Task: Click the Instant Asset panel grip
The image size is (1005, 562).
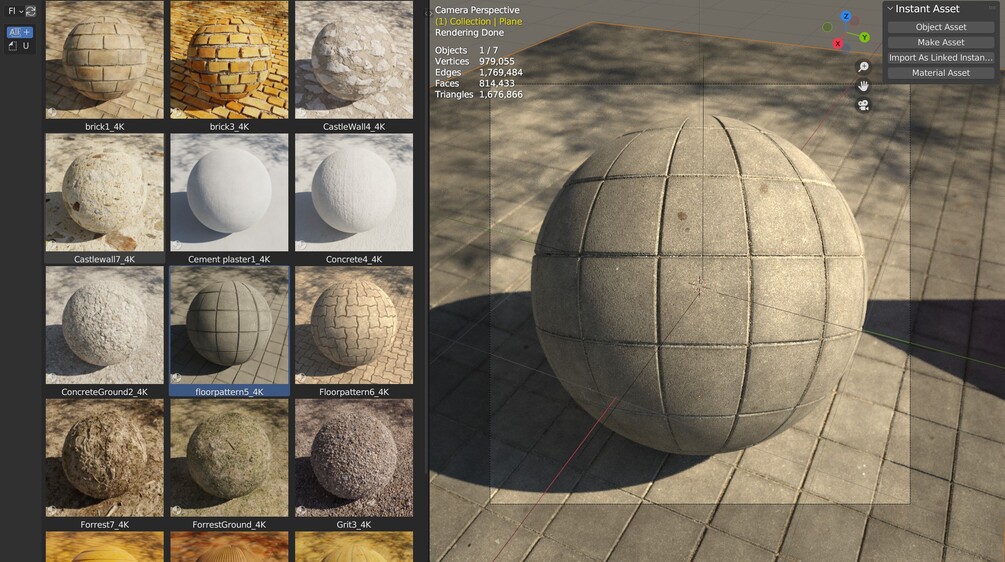Action: (x=992, y=9)
